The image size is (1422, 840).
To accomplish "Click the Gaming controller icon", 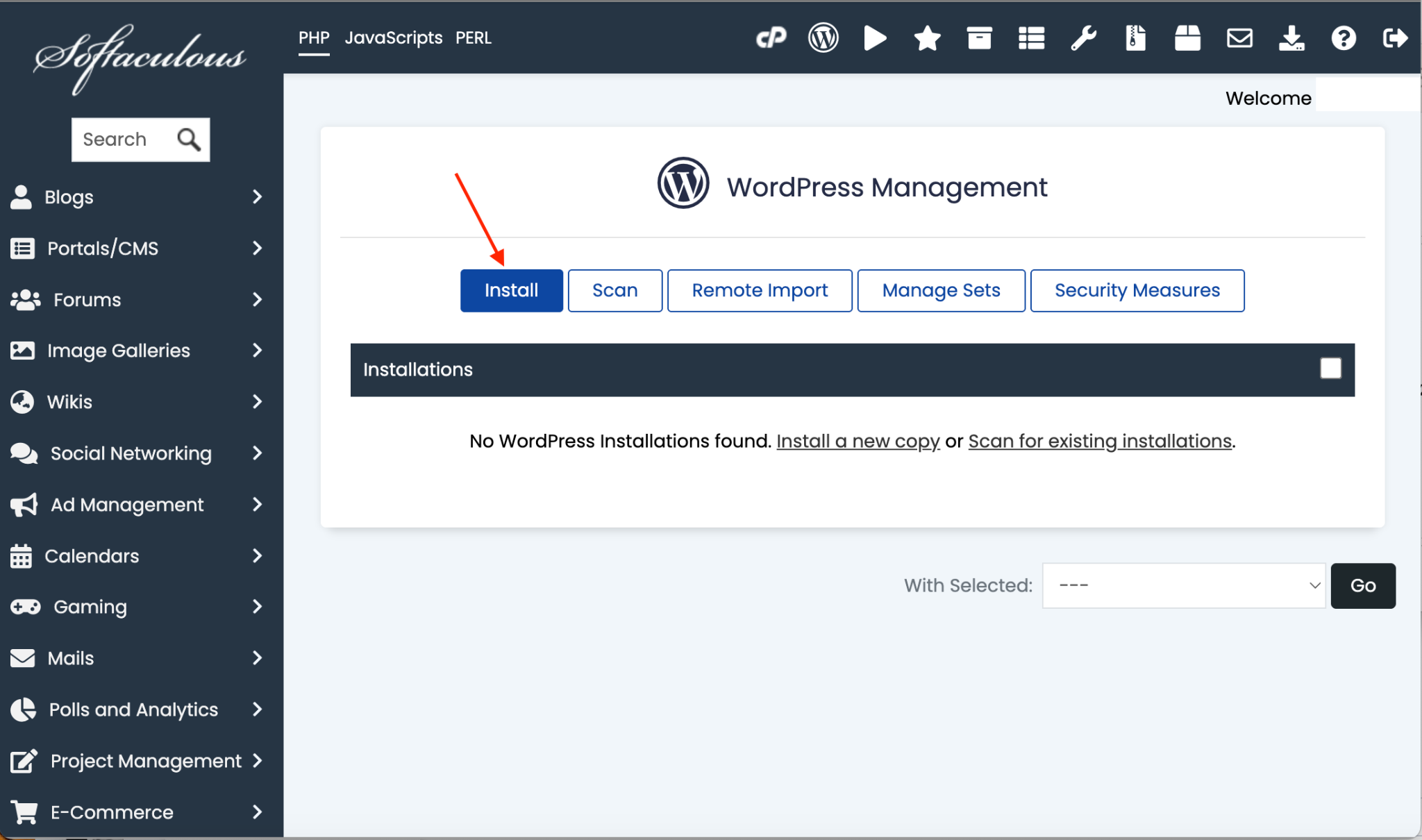I will coord(26,607).
